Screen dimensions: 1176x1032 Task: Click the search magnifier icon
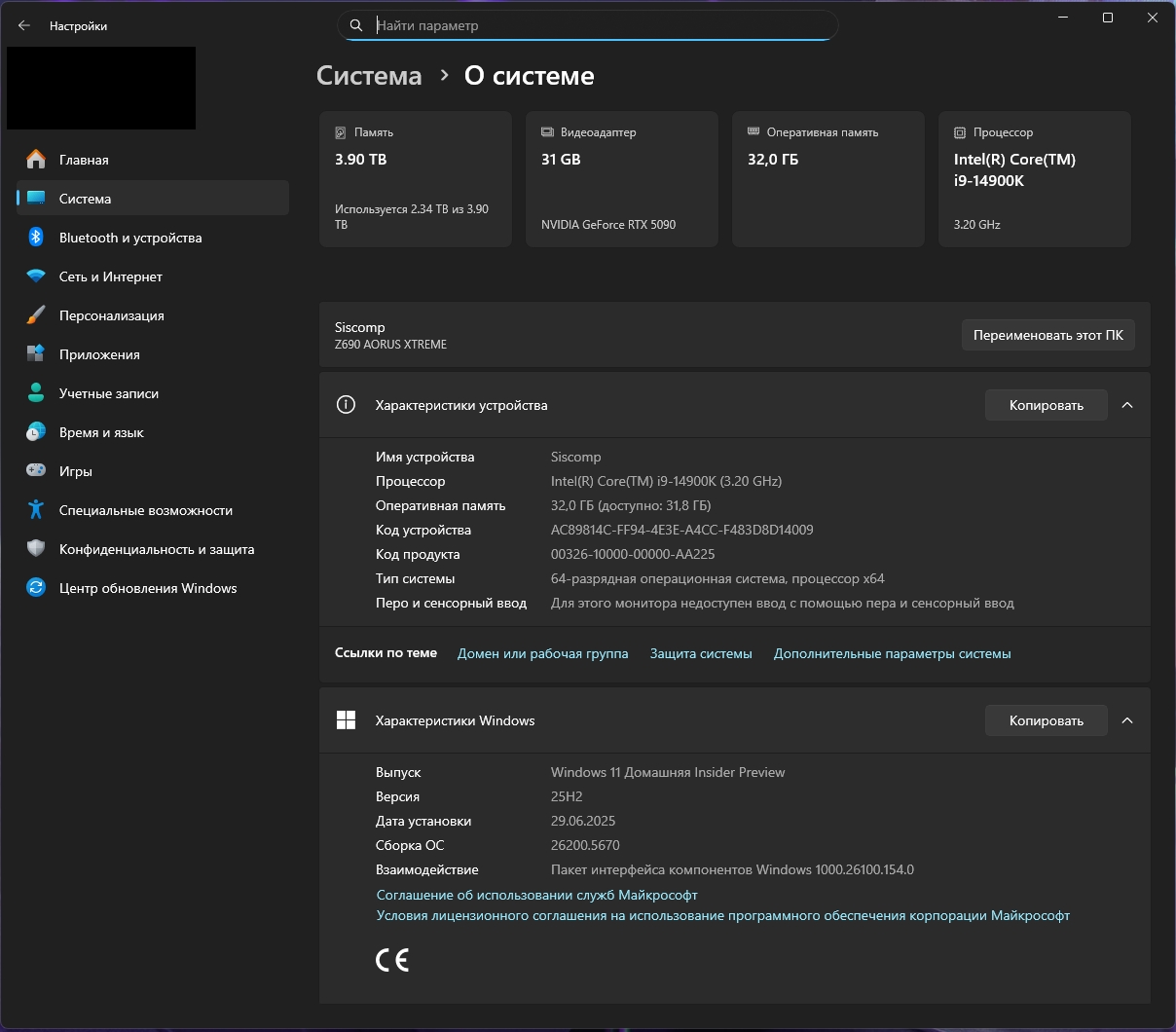point(356,25)
